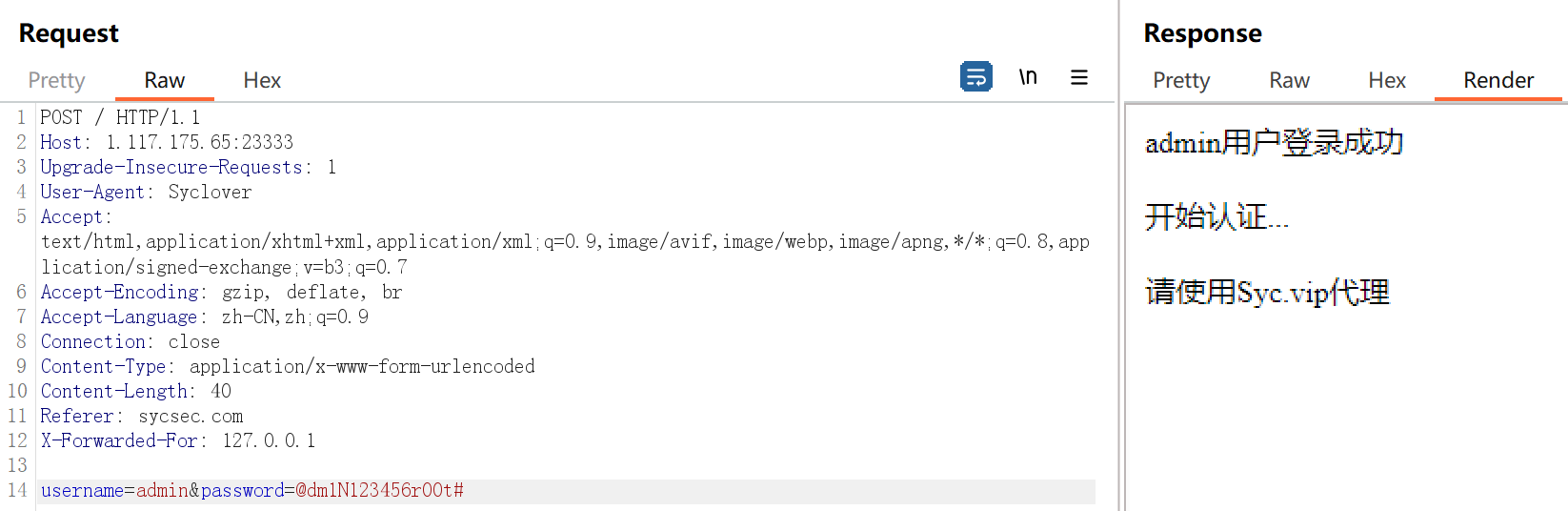
Task: Click the Response panel heading
Action: 1202,33
